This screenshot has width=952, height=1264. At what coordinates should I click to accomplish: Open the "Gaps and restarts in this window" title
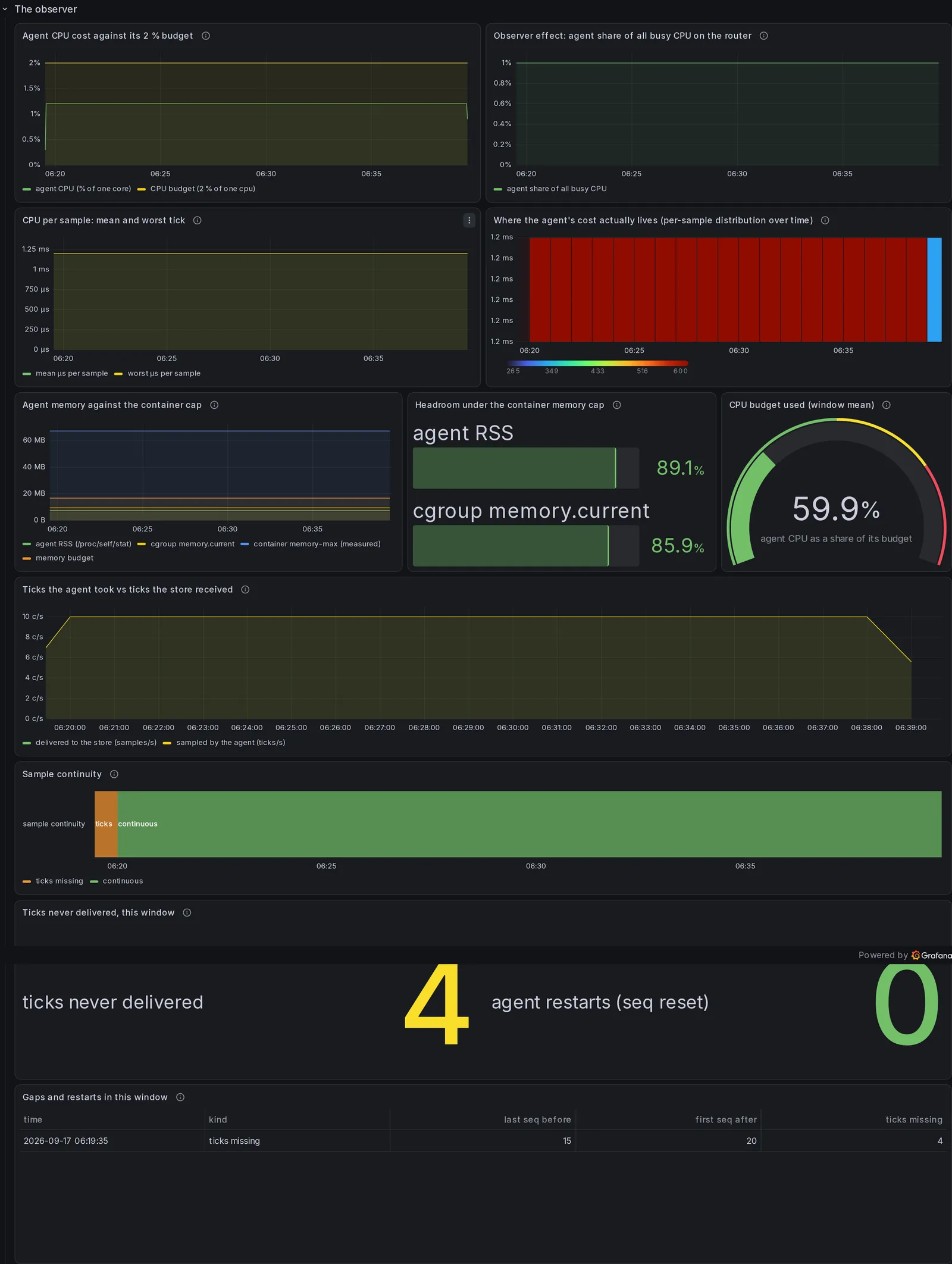(95, 1097)
